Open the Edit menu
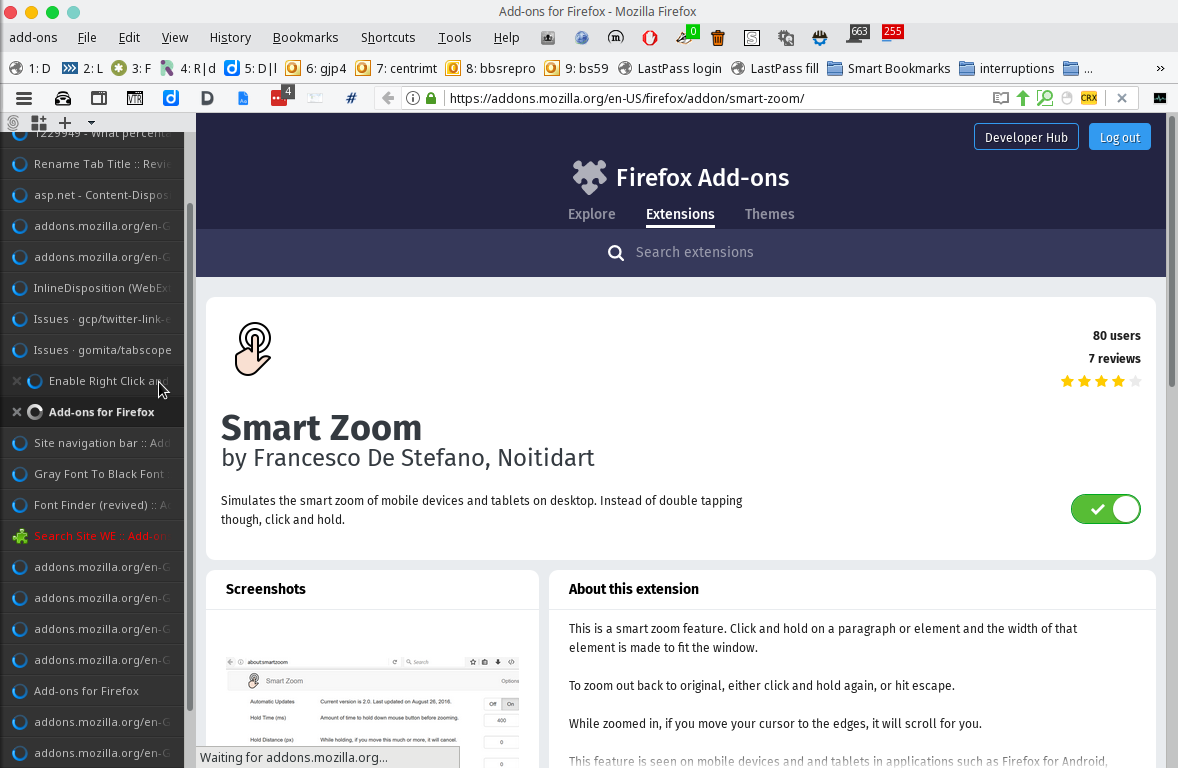Viewport: 1178px width, 768px height. (129, 38)
